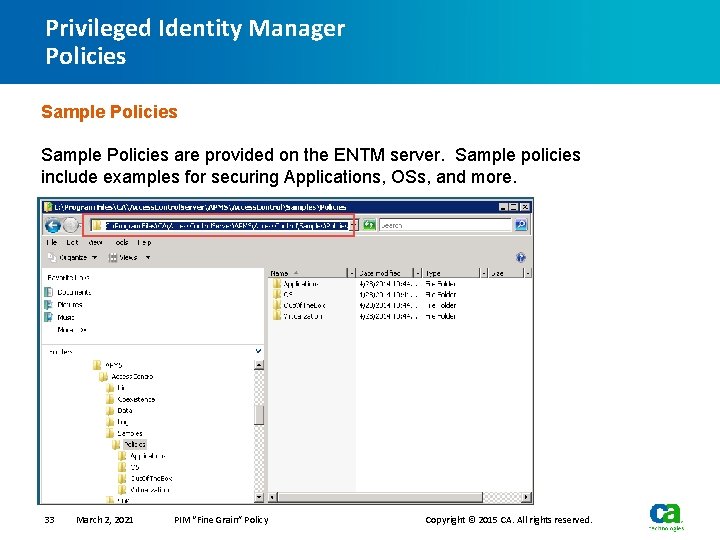Click the 'Sample Policies' orange heading
This screenshot has height=540, width=720.
[109, 112]
